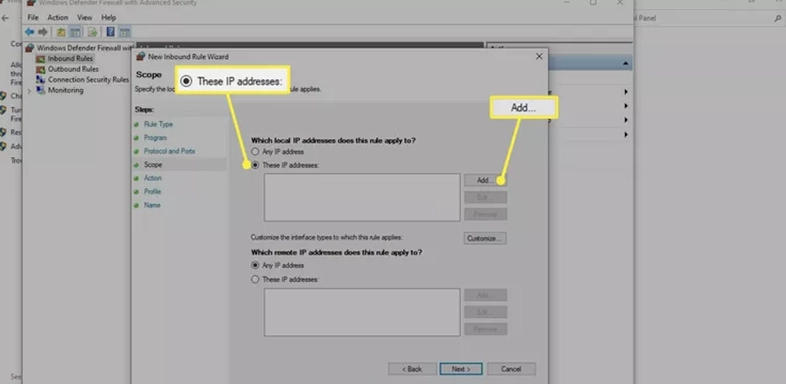Click the Action step in Steps list
786x384 pixels.
153,178
